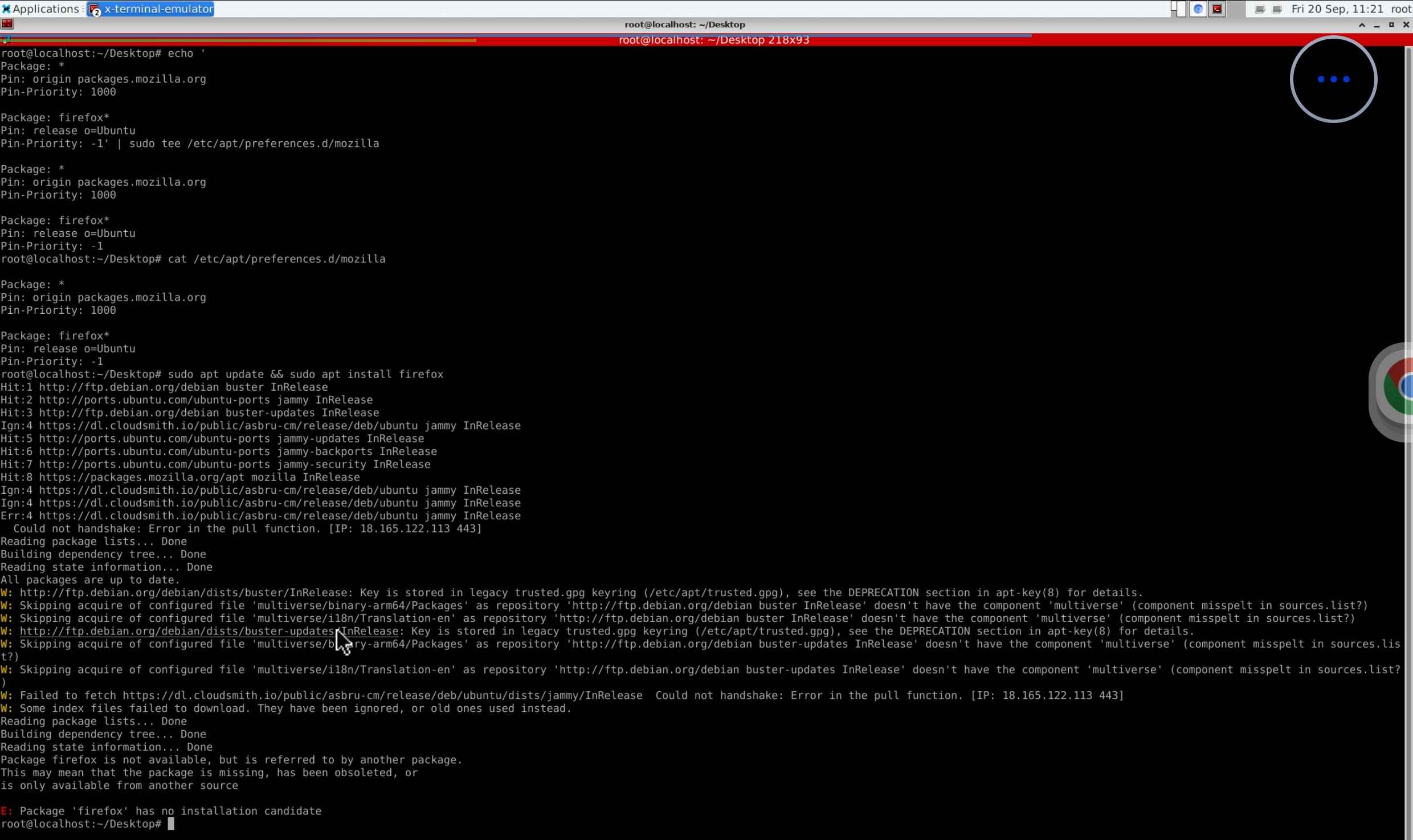Toggle the terminal window to maximized state
The width and height of the screenshot is (1413, 840).
click(1391, 25)
